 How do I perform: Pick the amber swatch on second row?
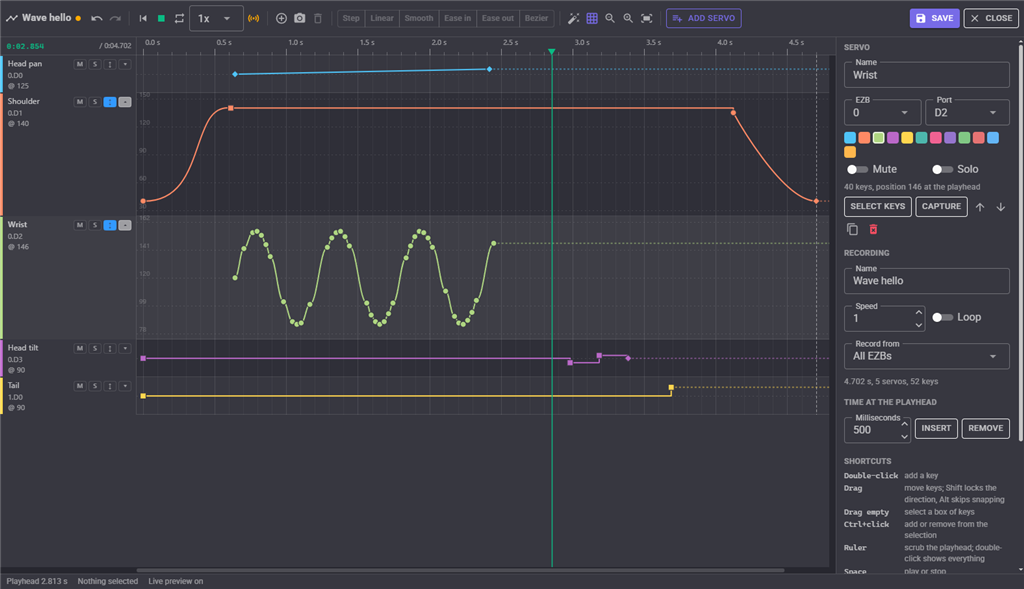[850, 152]
